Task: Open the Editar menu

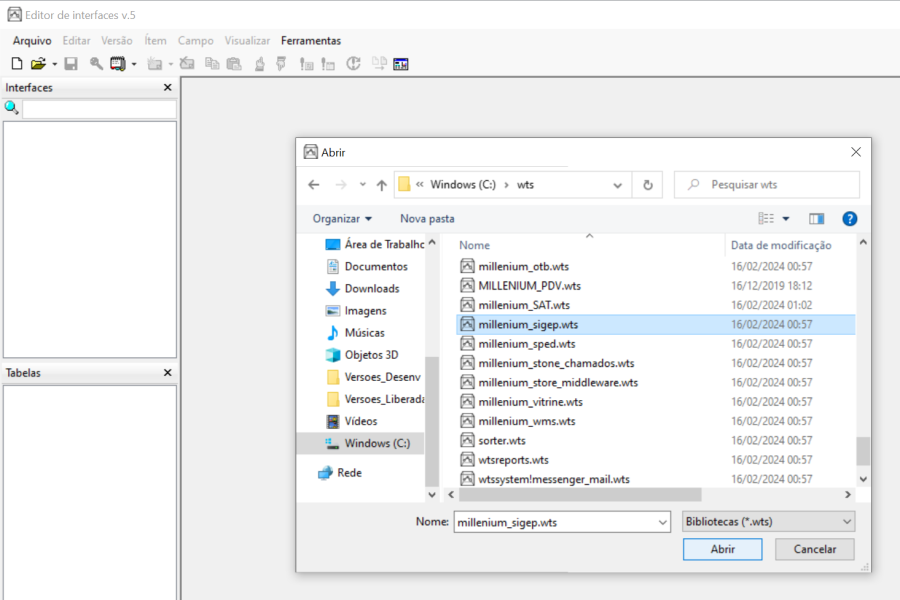Action: tap(76, 41)
